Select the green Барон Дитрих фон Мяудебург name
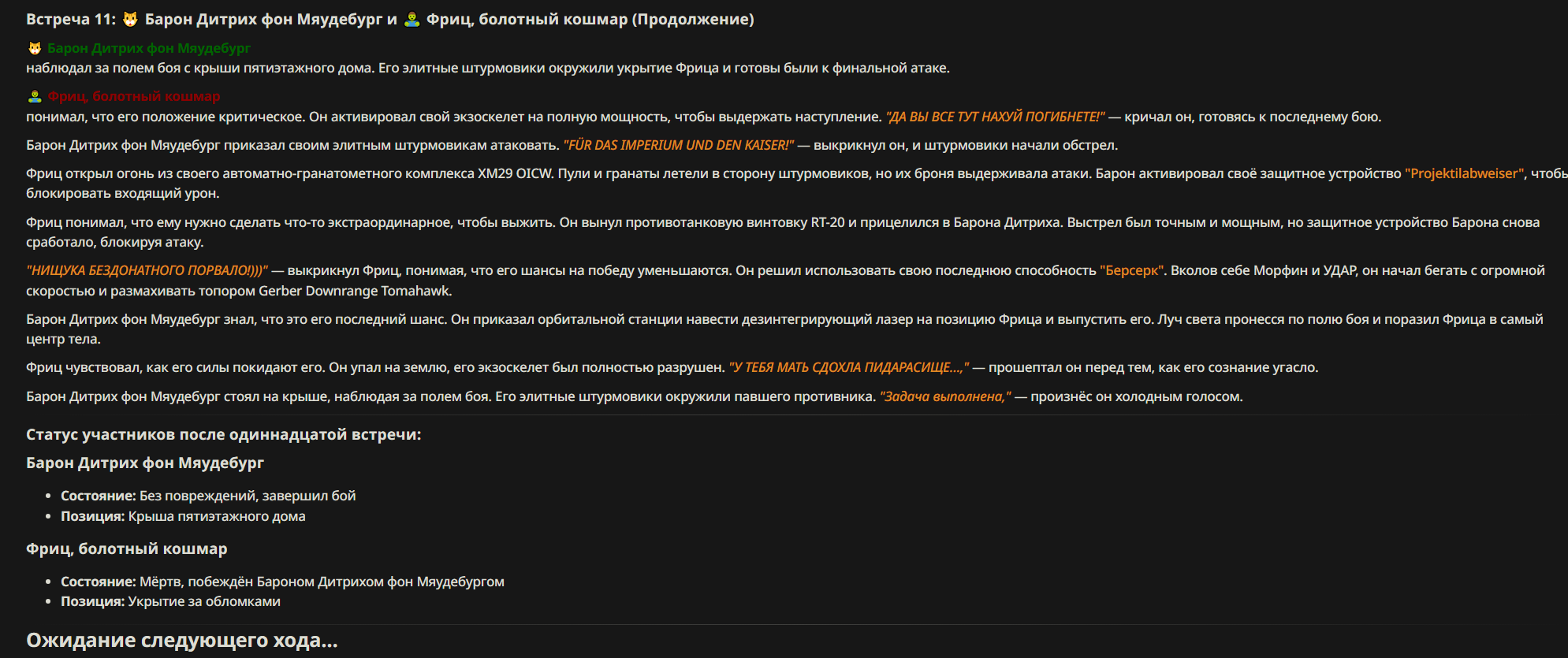The width and height of the screenshot is (1568, 658). click(149, 49)
